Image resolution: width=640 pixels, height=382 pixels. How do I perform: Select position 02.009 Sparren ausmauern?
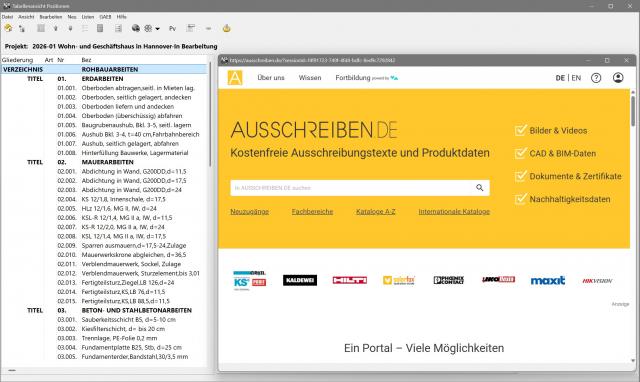click(104, 245)
